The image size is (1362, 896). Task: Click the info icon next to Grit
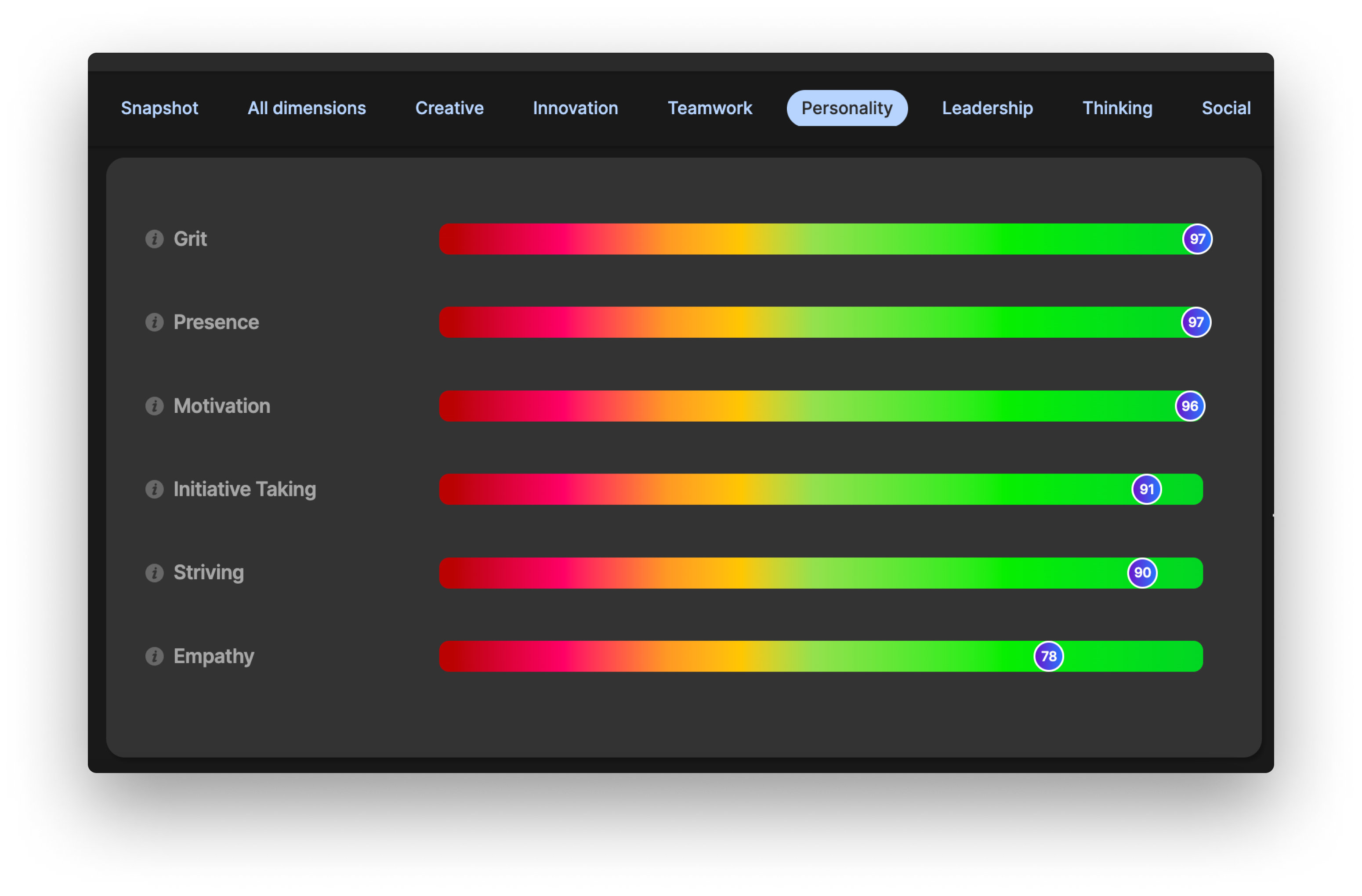tap(155, 238)
